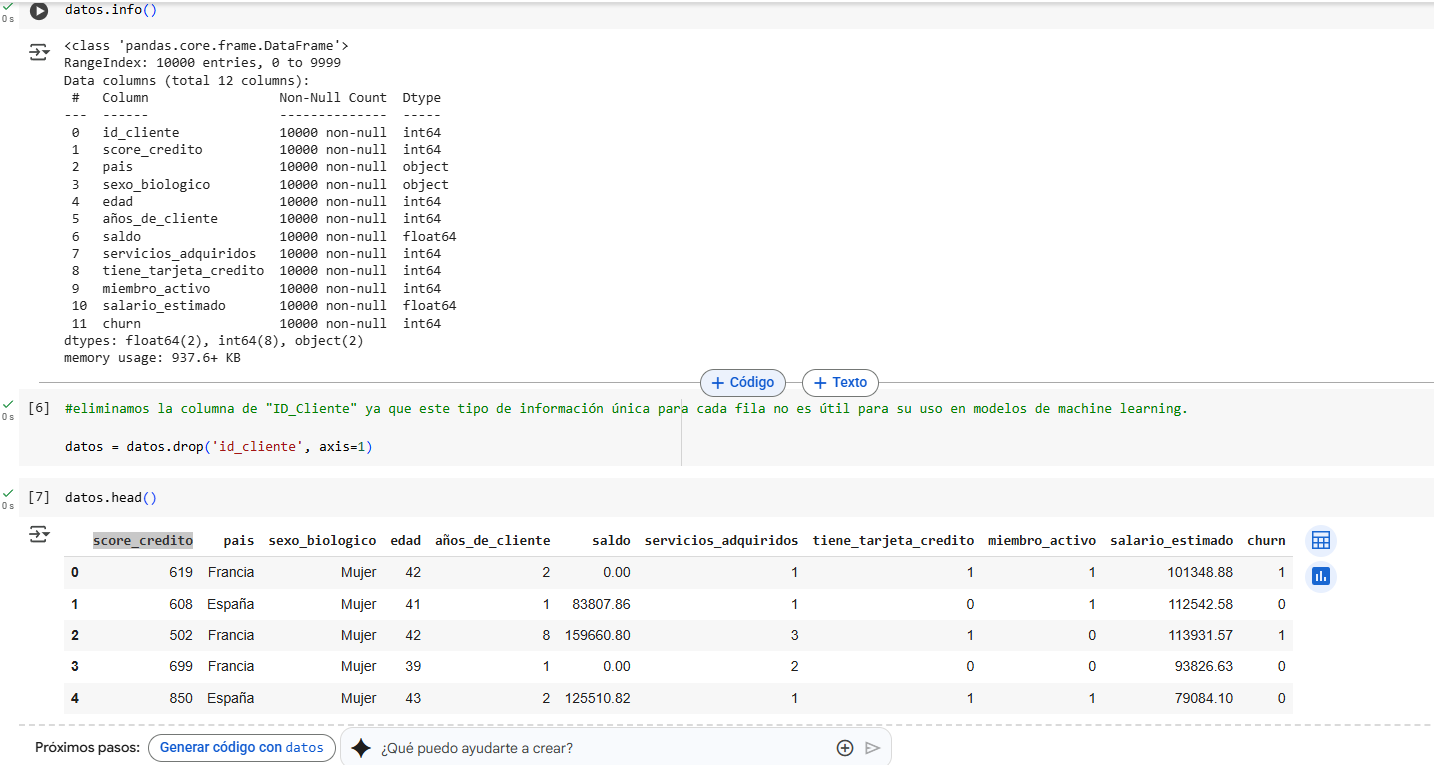This screenshot has height=765, width=1434.
Task: Click the 'Próximos pasos:' label
Action: coord(88,748)
